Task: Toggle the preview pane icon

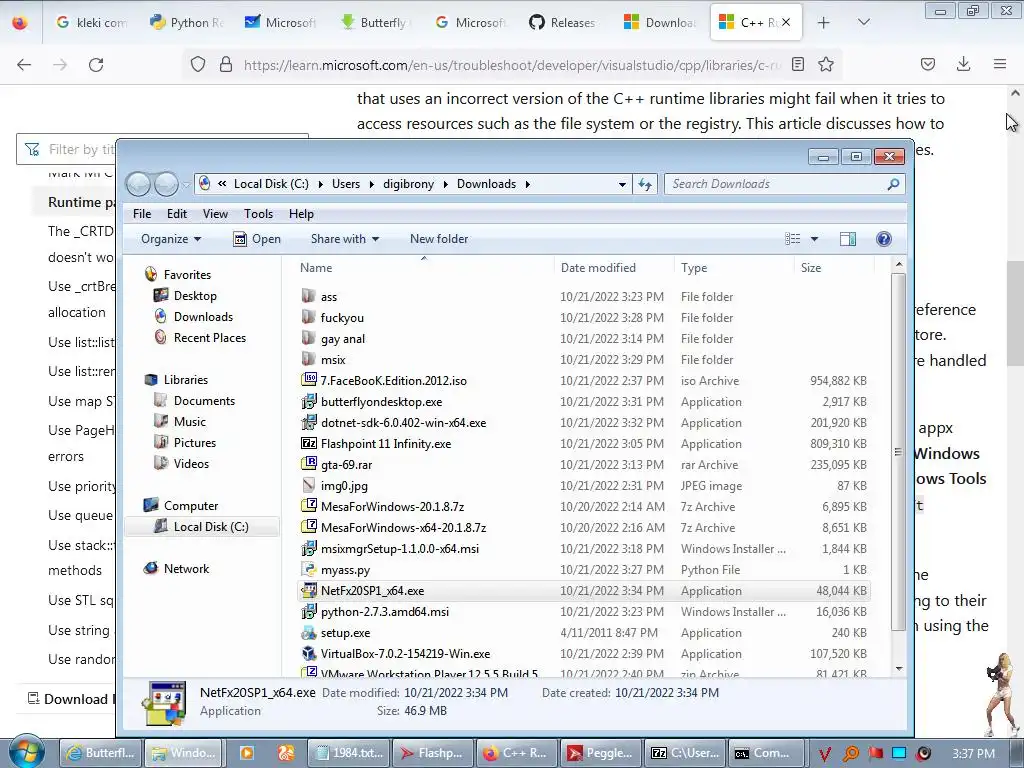Action: coord(848,239)
